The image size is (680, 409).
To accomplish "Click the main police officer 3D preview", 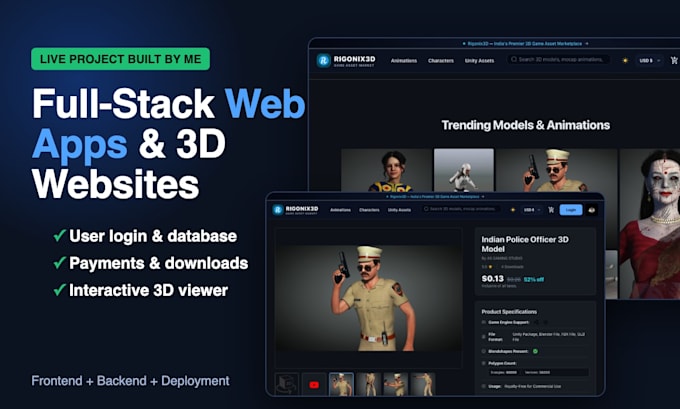I will (368, 298).
